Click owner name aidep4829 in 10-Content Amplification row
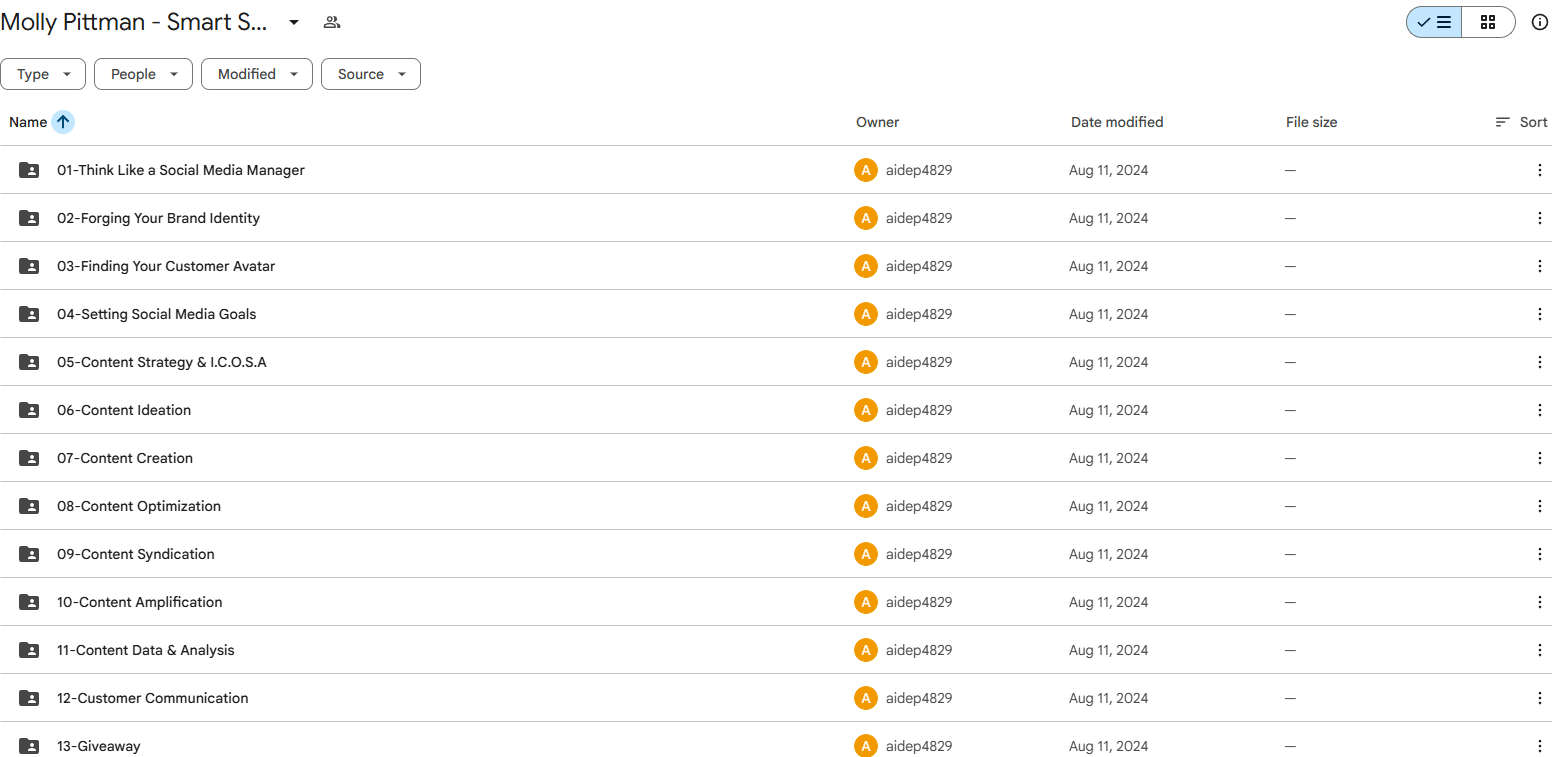1552x757 pixels. coord(919,602)
